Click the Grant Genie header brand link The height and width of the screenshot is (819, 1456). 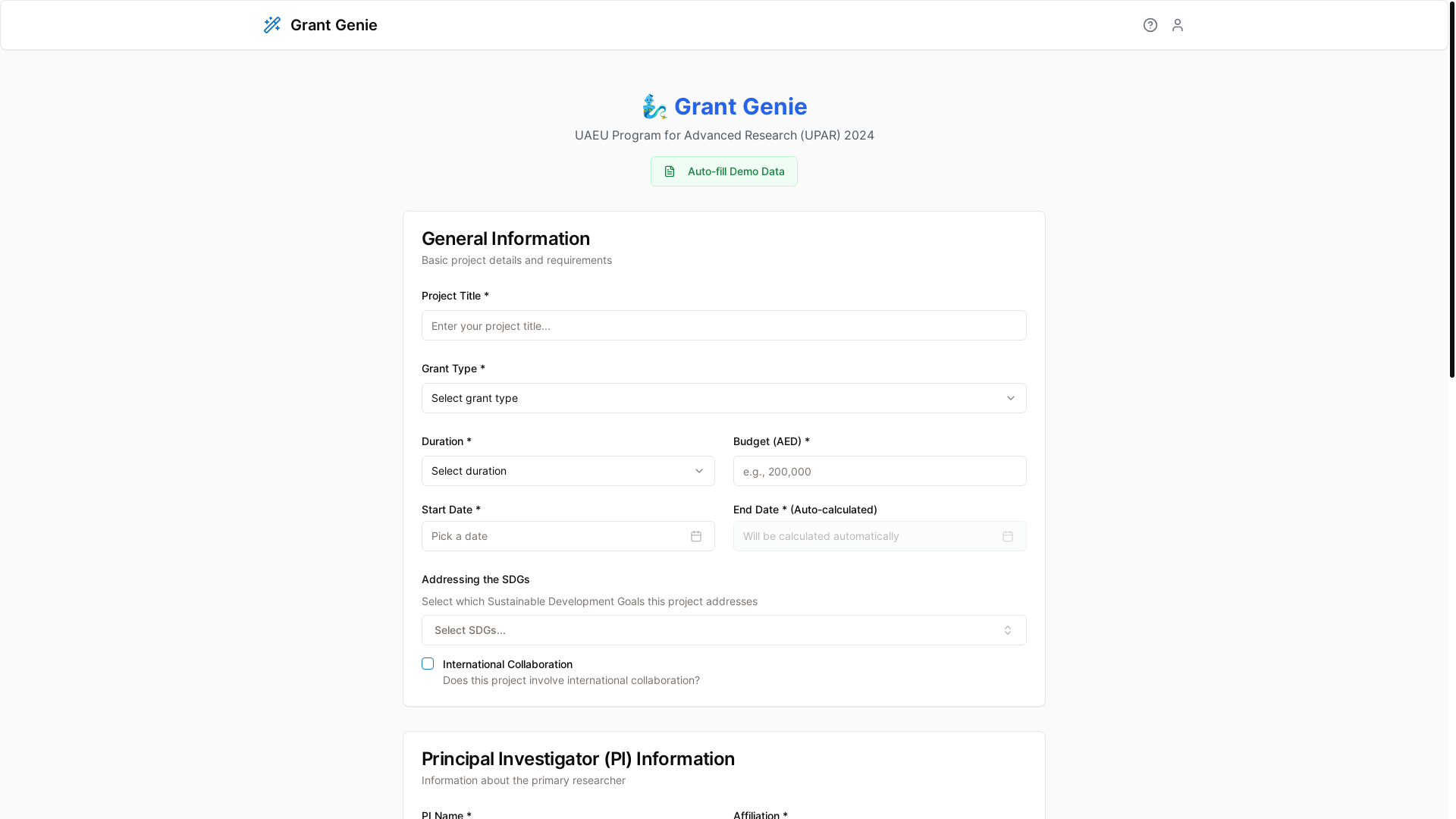(320, 25)
